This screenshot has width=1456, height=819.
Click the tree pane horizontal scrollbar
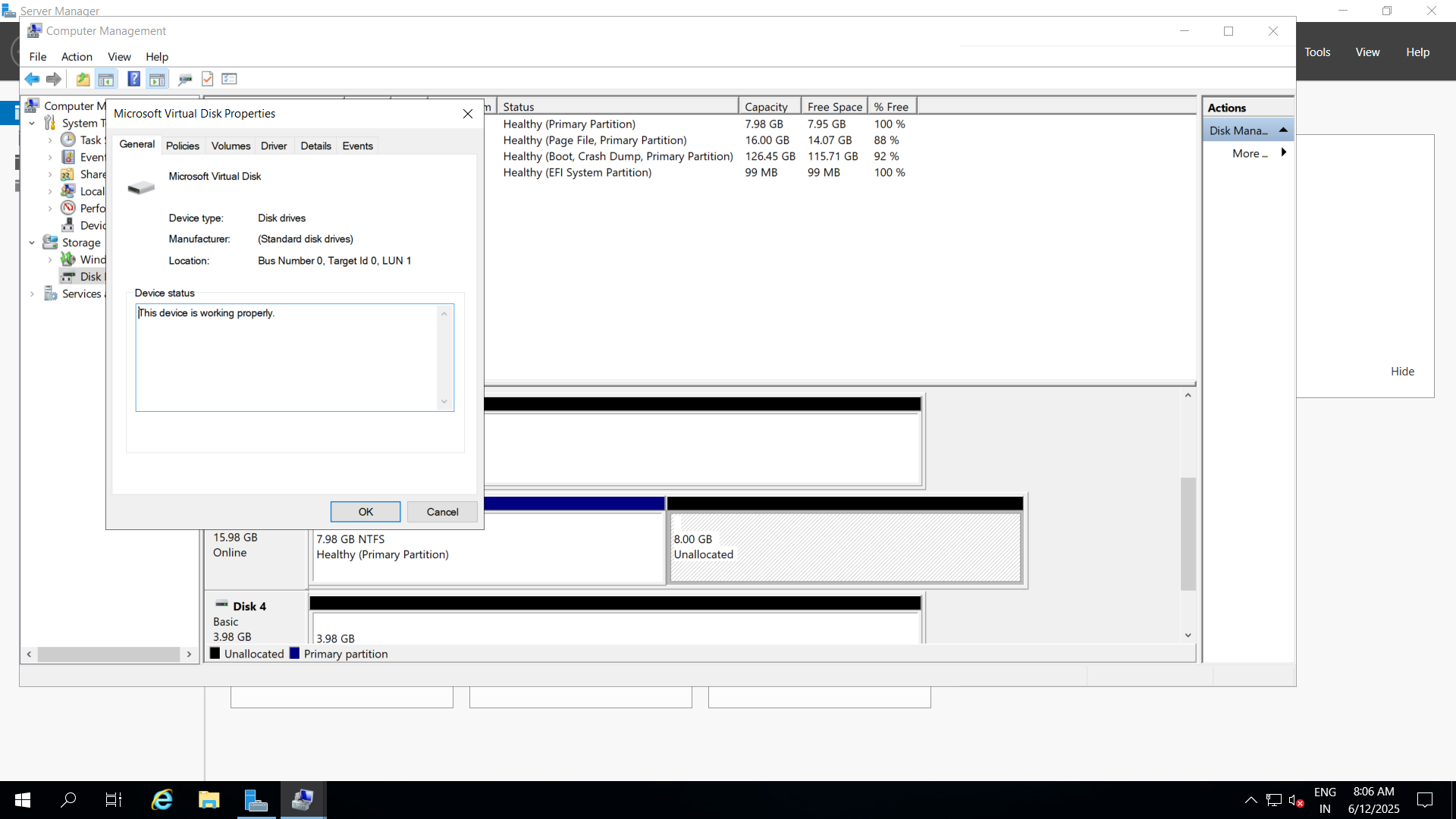tap(109, 654)
